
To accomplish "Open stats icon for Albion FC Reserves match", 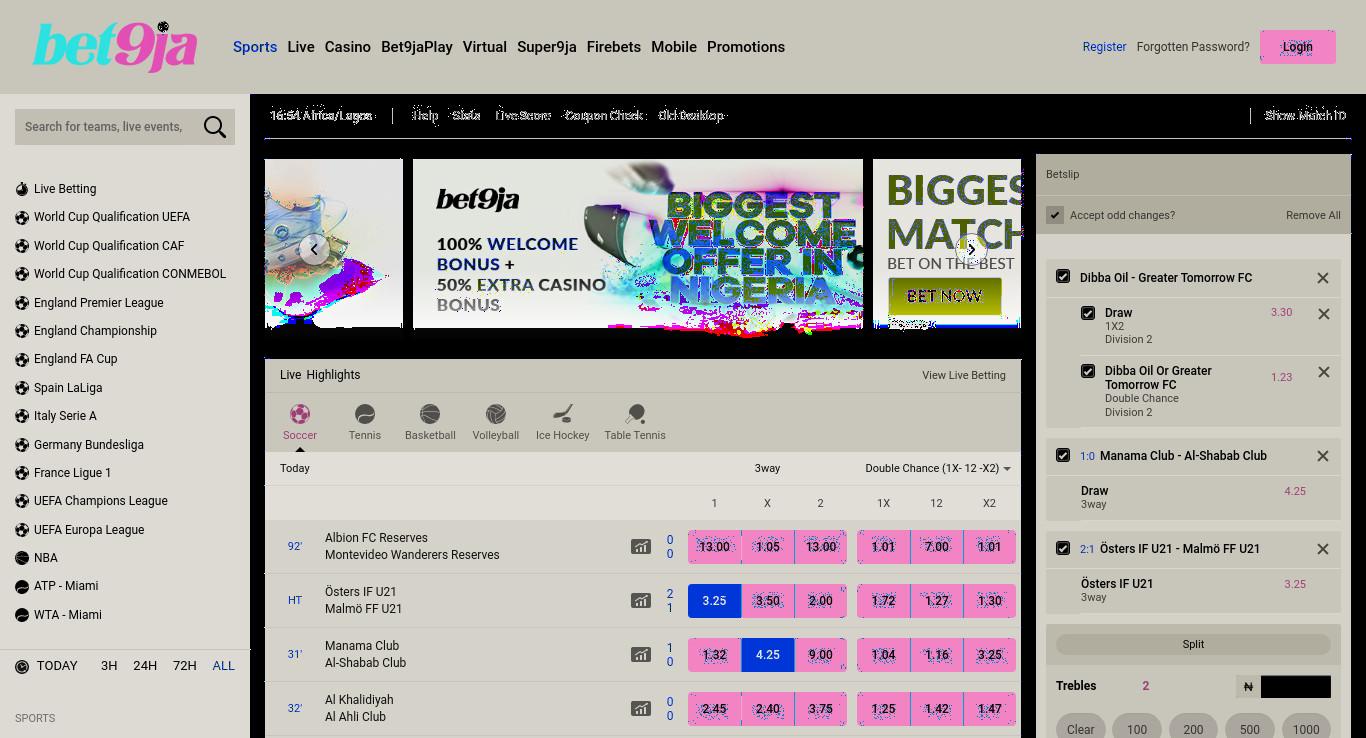I will 640,547.
